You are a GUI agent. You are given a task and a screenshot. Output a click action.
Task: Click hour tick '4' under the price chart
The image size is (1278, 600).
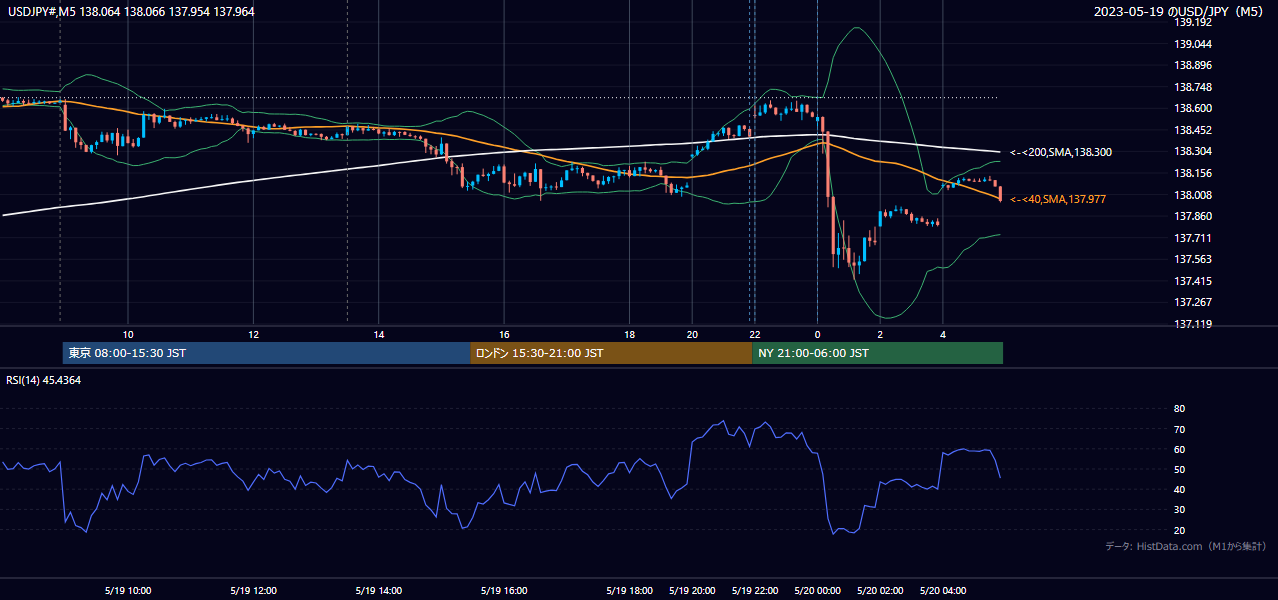943,334
